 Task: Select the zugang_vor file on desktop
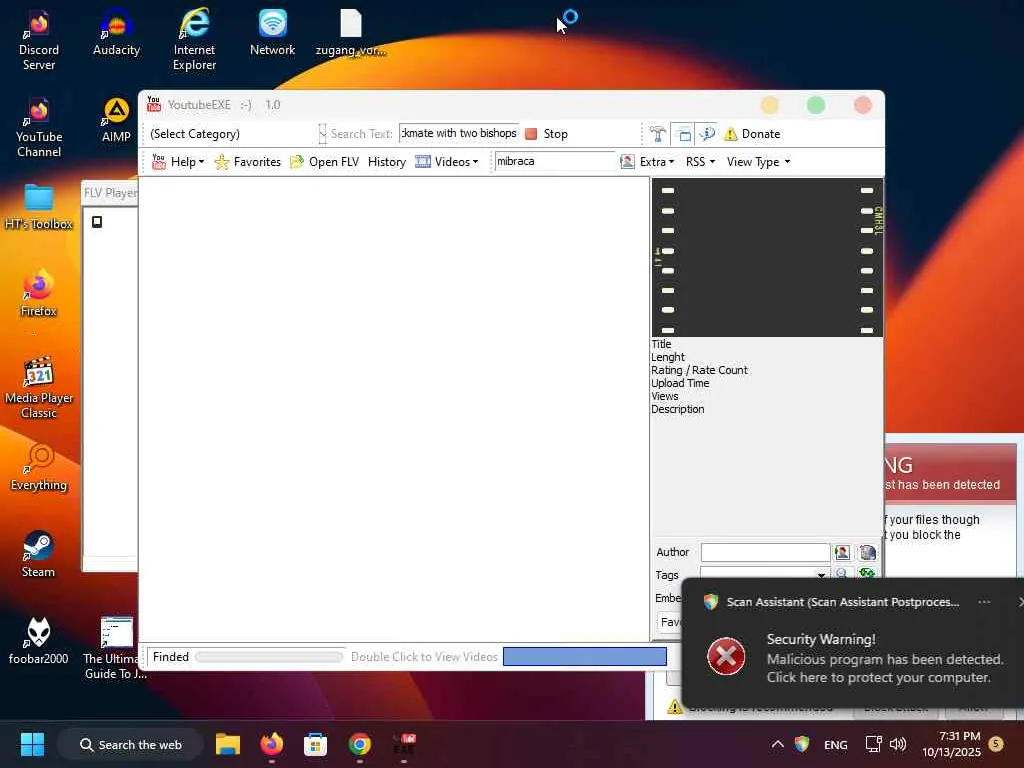point(351,33)
